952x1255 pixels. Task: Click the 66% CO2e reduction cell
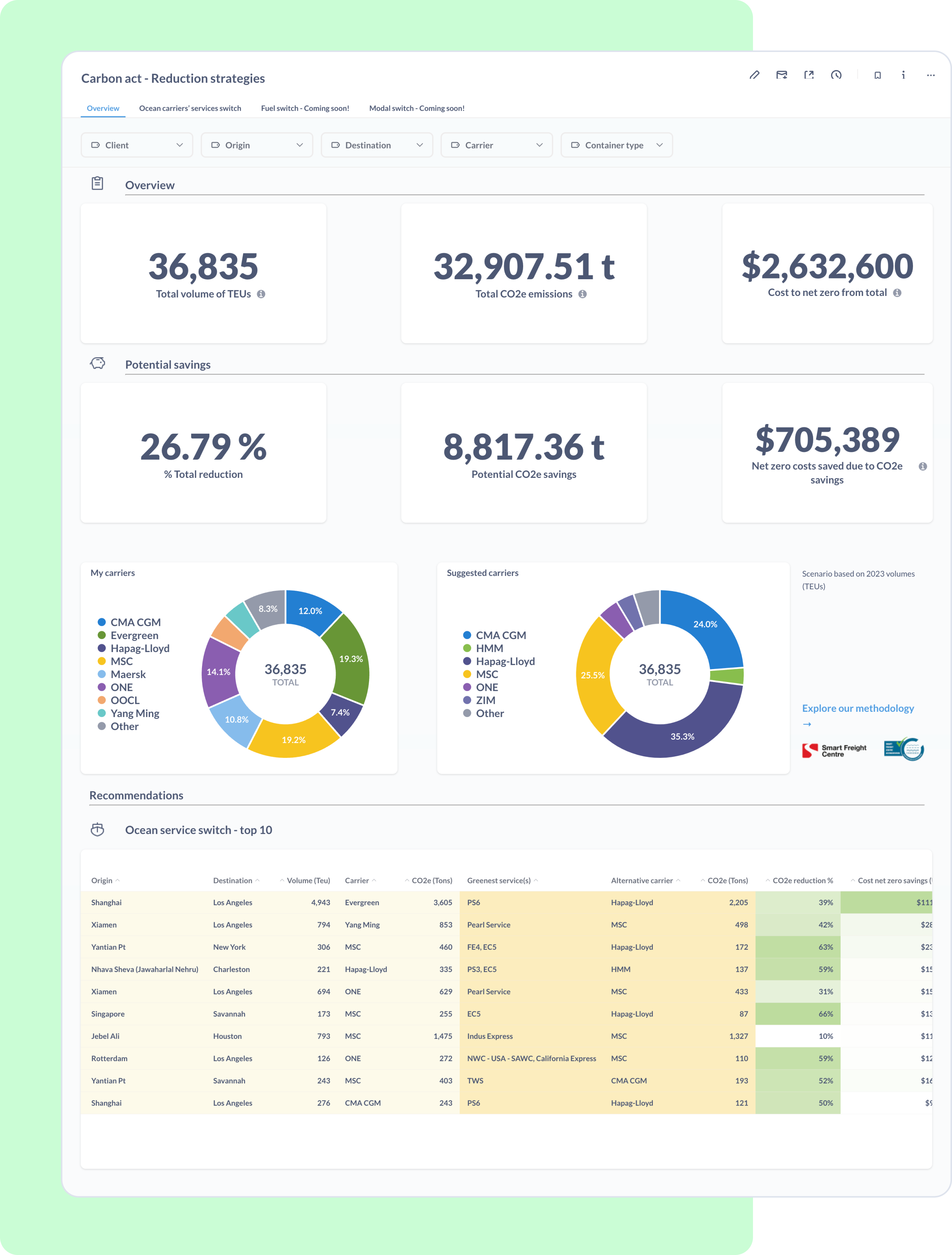(798, 1014)
